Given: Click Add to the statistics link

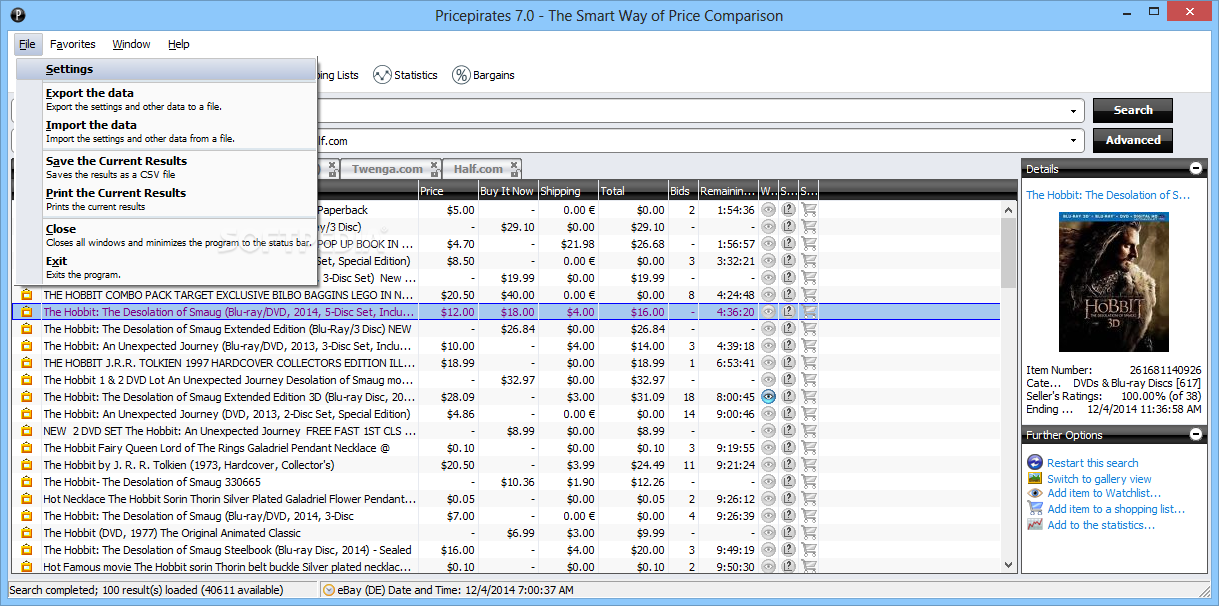Looking at the screenshot, I should pos(1101,525).
